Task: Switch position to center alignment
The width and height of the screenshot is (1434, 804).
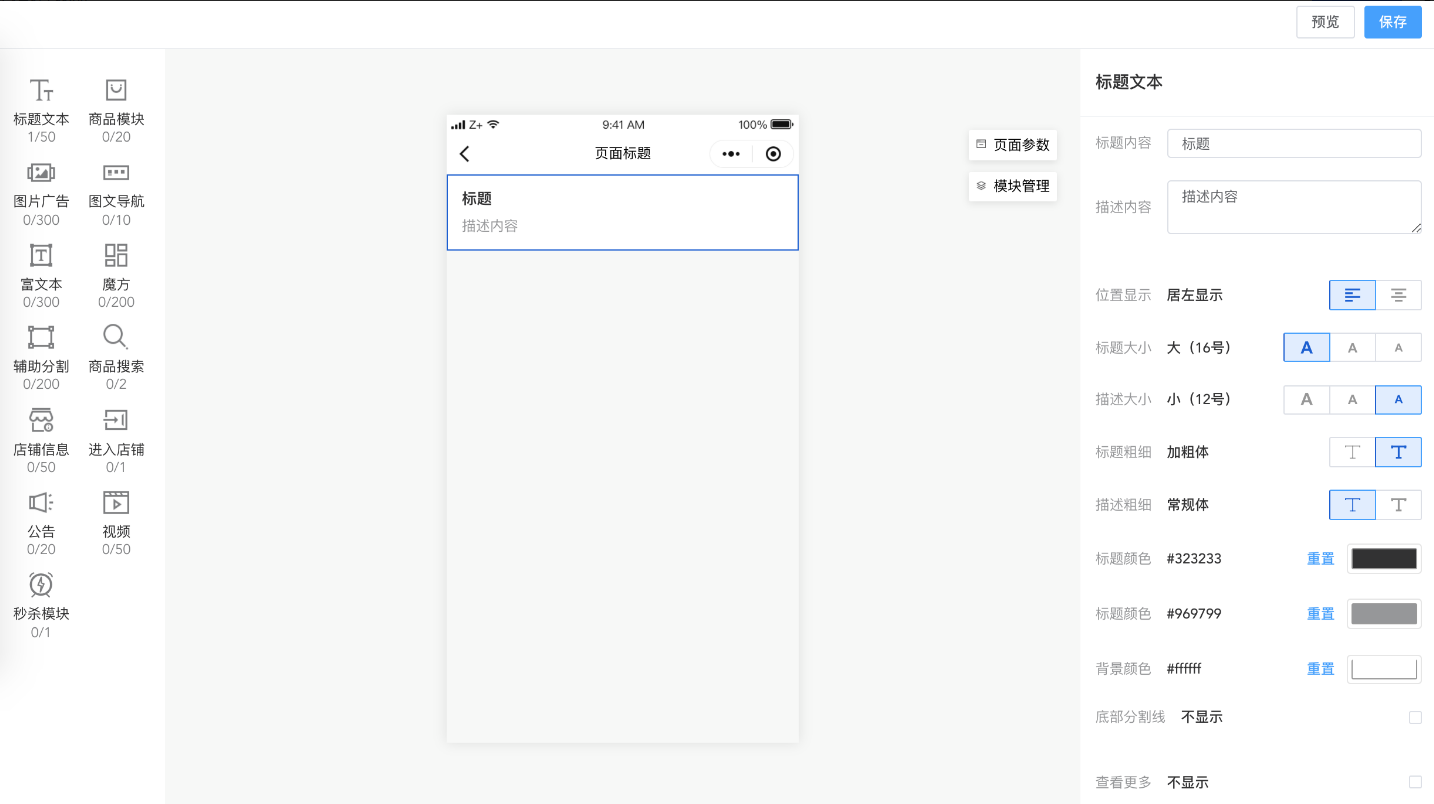Action: pos(1399,295)
